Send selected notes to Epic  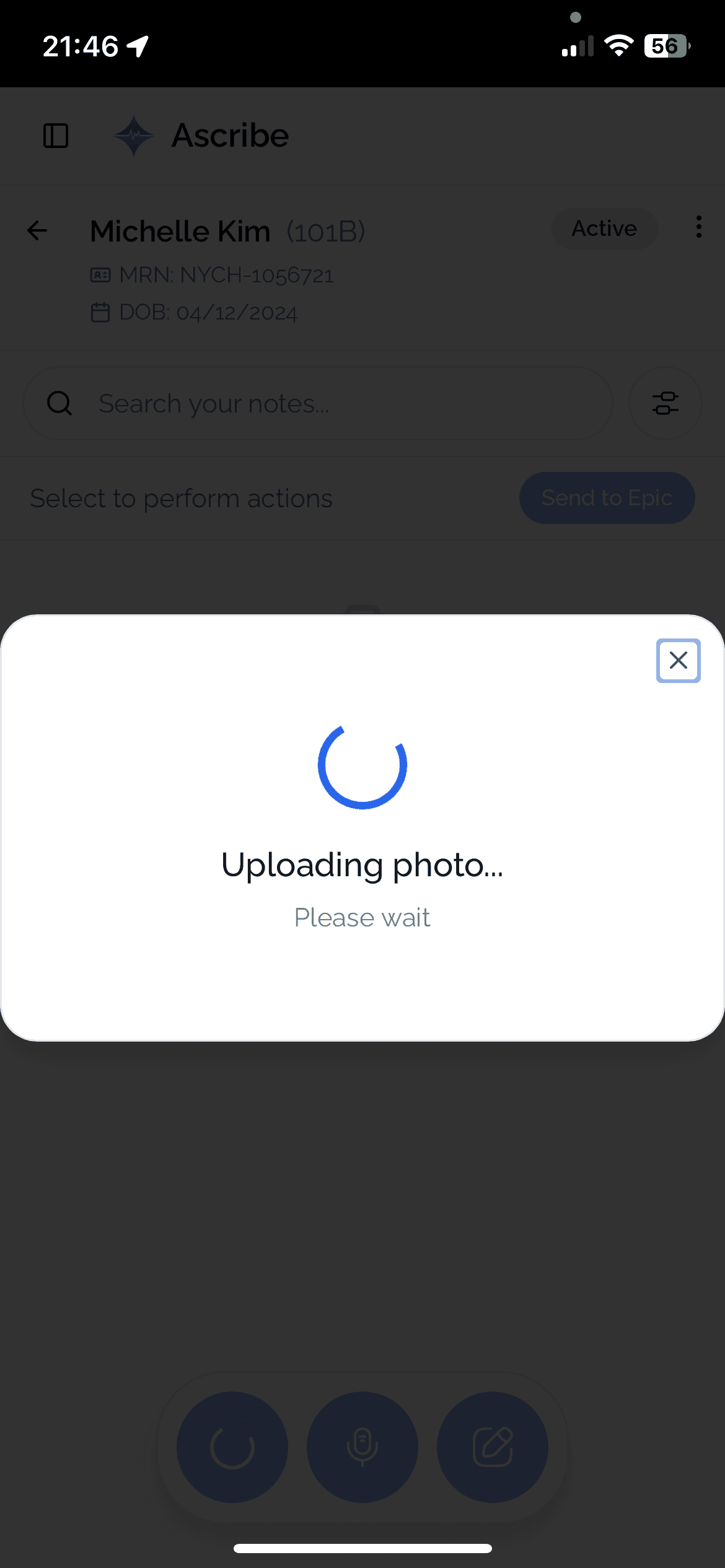(x=607, y=498)
